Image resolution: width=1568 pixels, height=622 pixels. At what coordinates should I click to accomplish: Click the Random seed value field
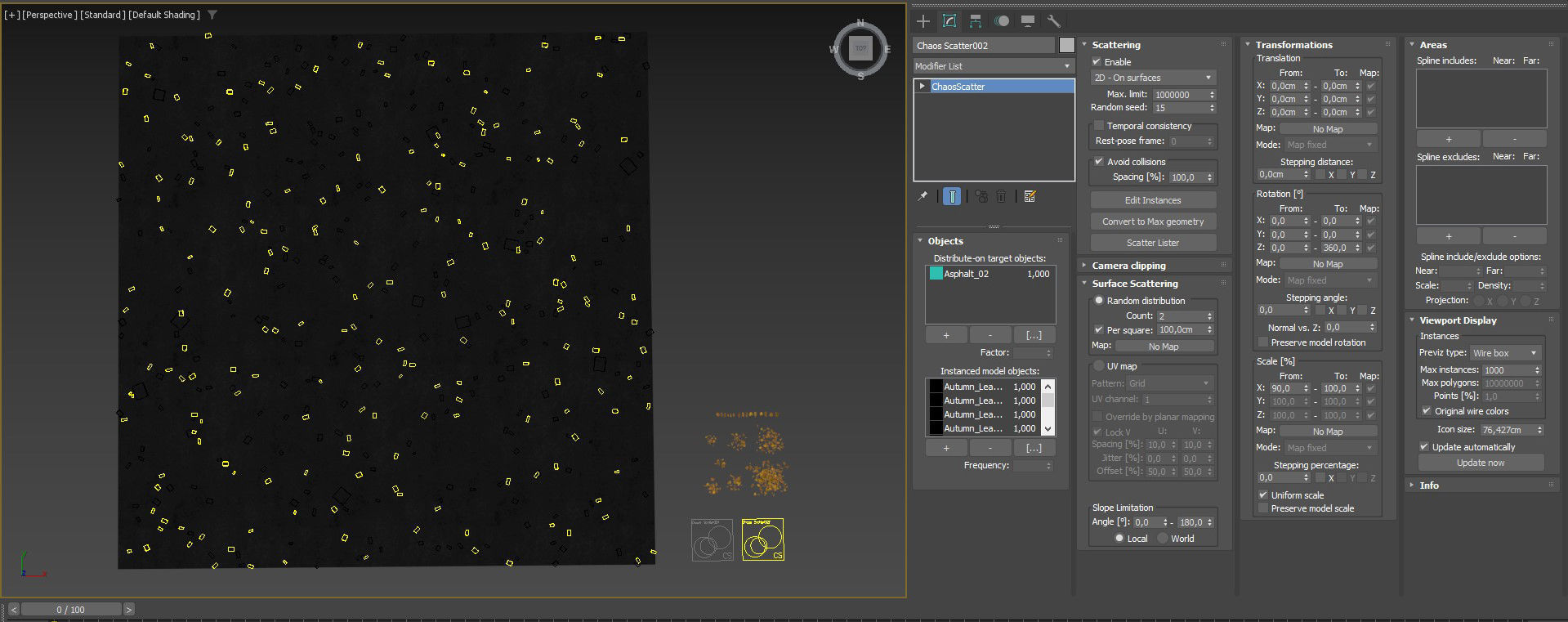pos(1179,108)
